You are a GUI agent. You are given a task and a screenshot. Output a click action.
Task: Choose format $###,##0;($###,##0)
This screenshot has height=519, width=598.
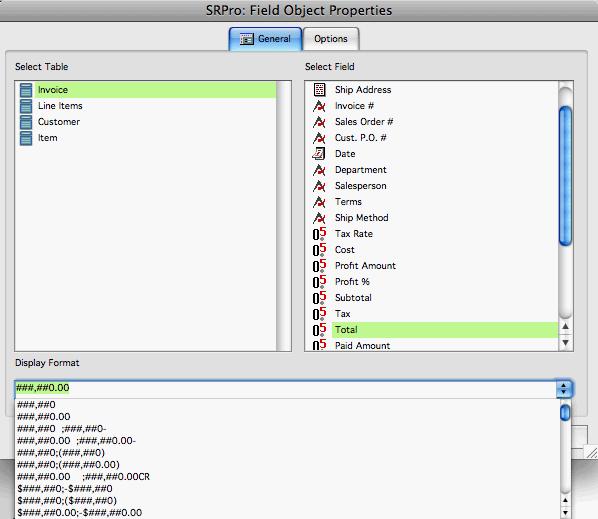pos(287,501)
